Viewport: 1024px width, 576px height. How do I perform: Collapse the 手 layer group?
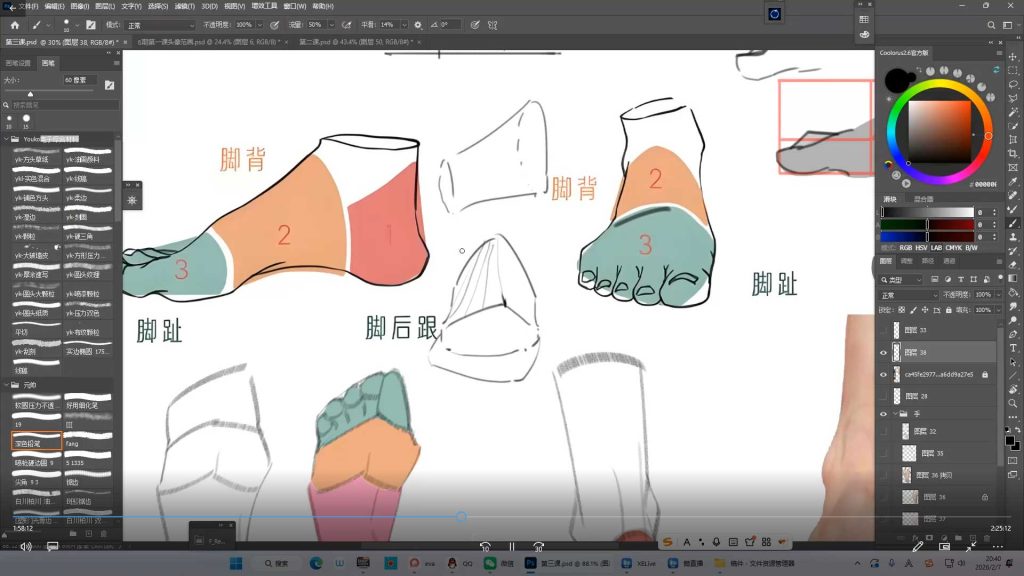tap(894, 415)
